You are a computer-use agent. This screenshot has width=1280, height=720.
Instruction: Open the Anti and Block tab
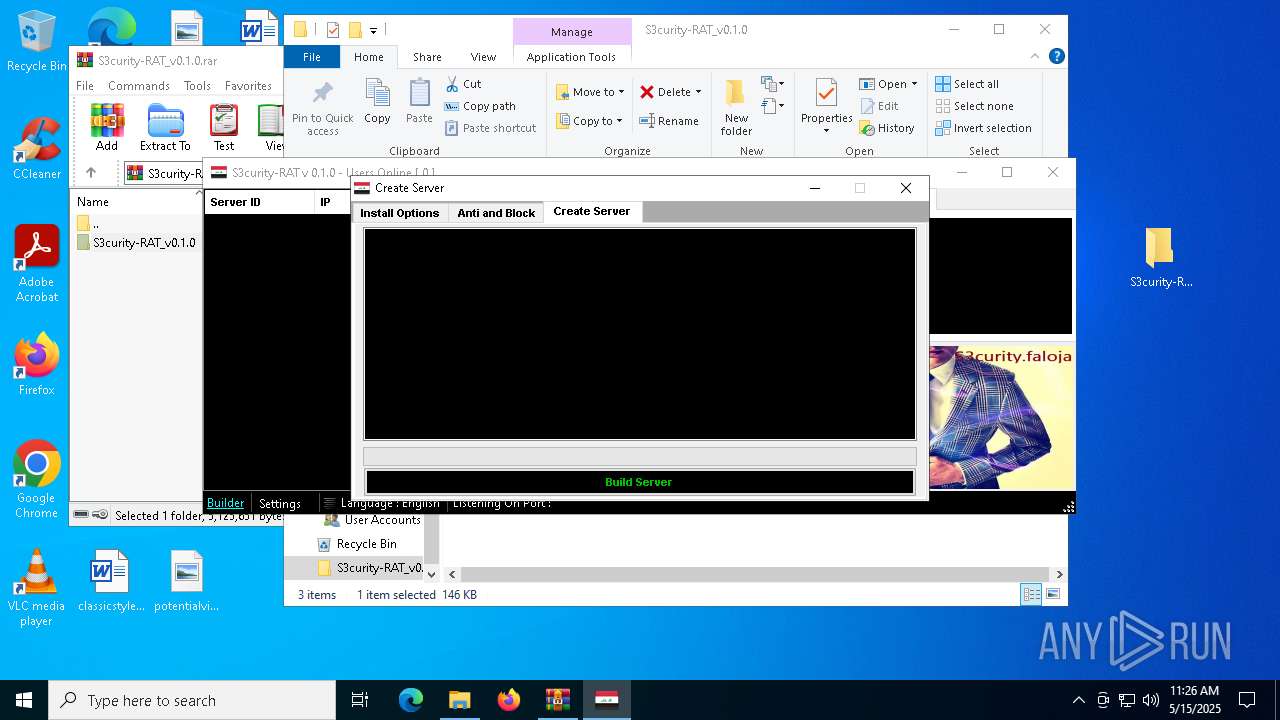496,213
